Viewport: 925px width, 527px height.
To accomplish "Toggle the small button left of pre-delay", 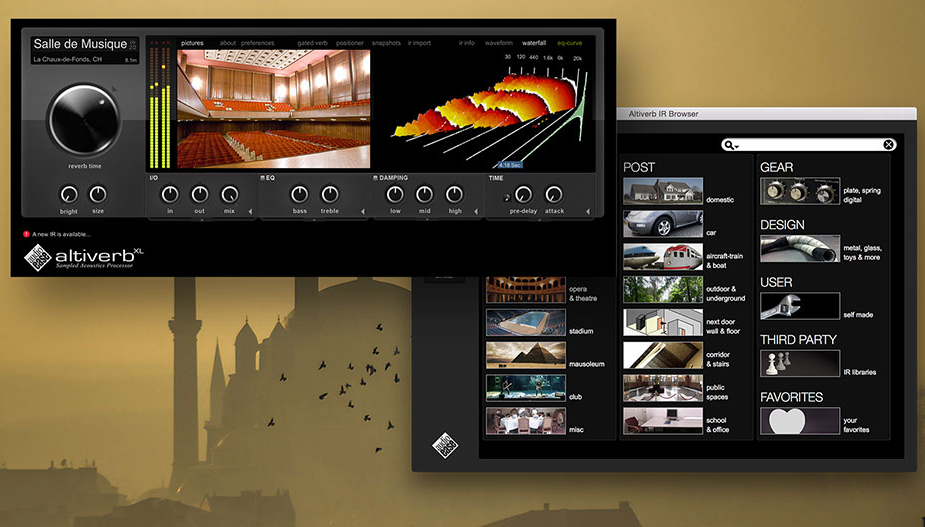I will point(506,198).
